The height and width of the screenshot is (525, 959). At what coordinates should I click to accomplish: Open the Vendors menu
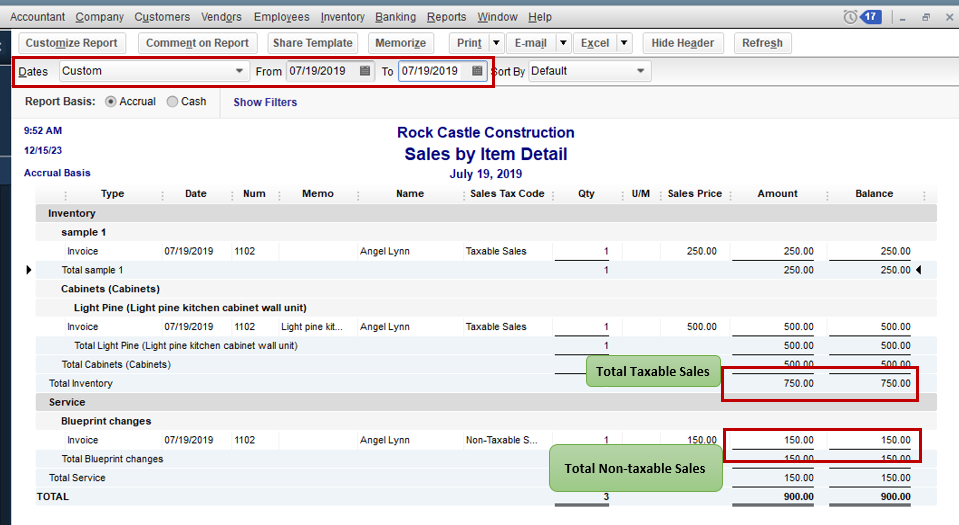click(x=221, y=17)
